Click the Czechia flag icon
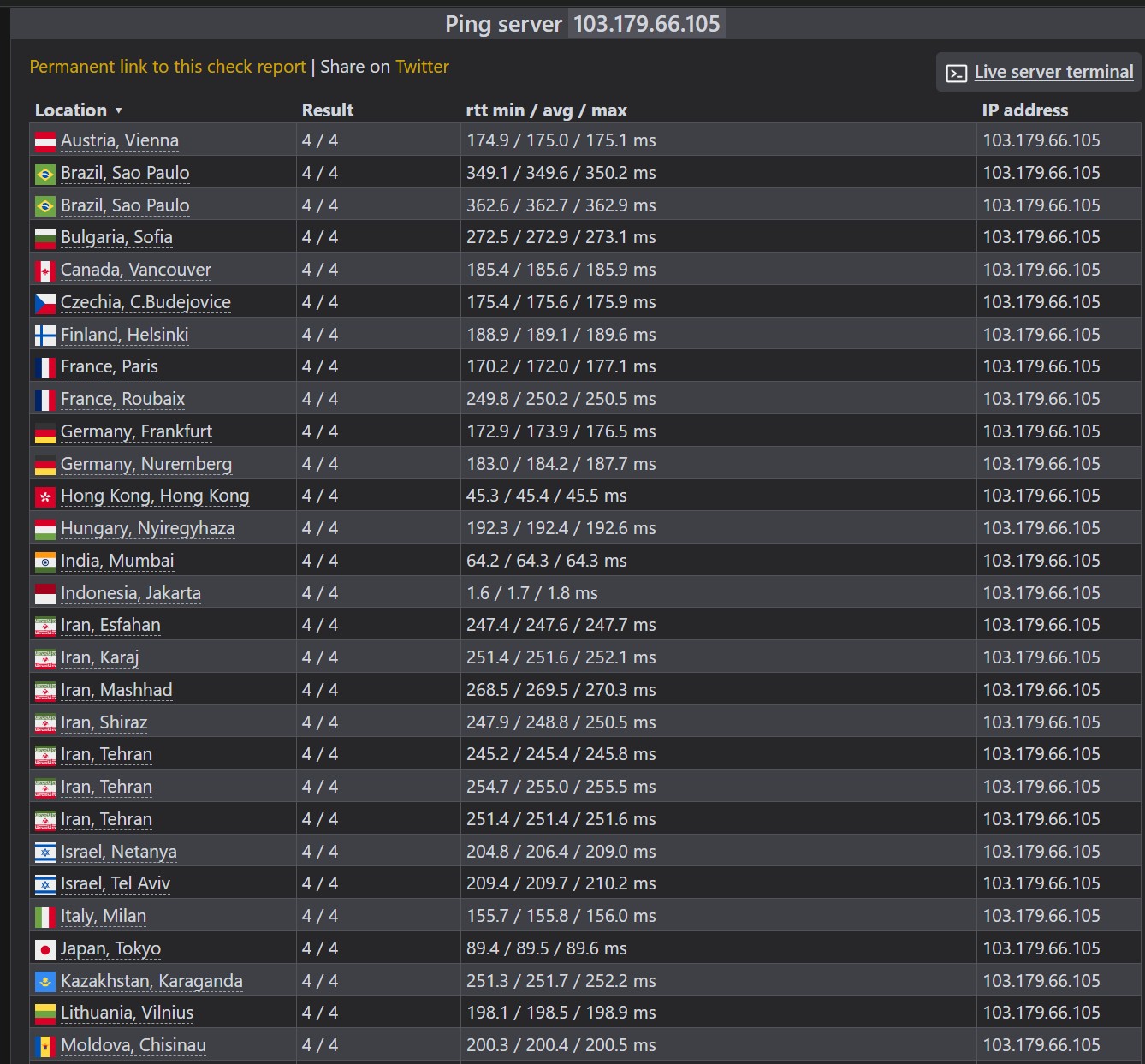The width and height of the screenshot is (1145, 1064). tap(45, 303)
